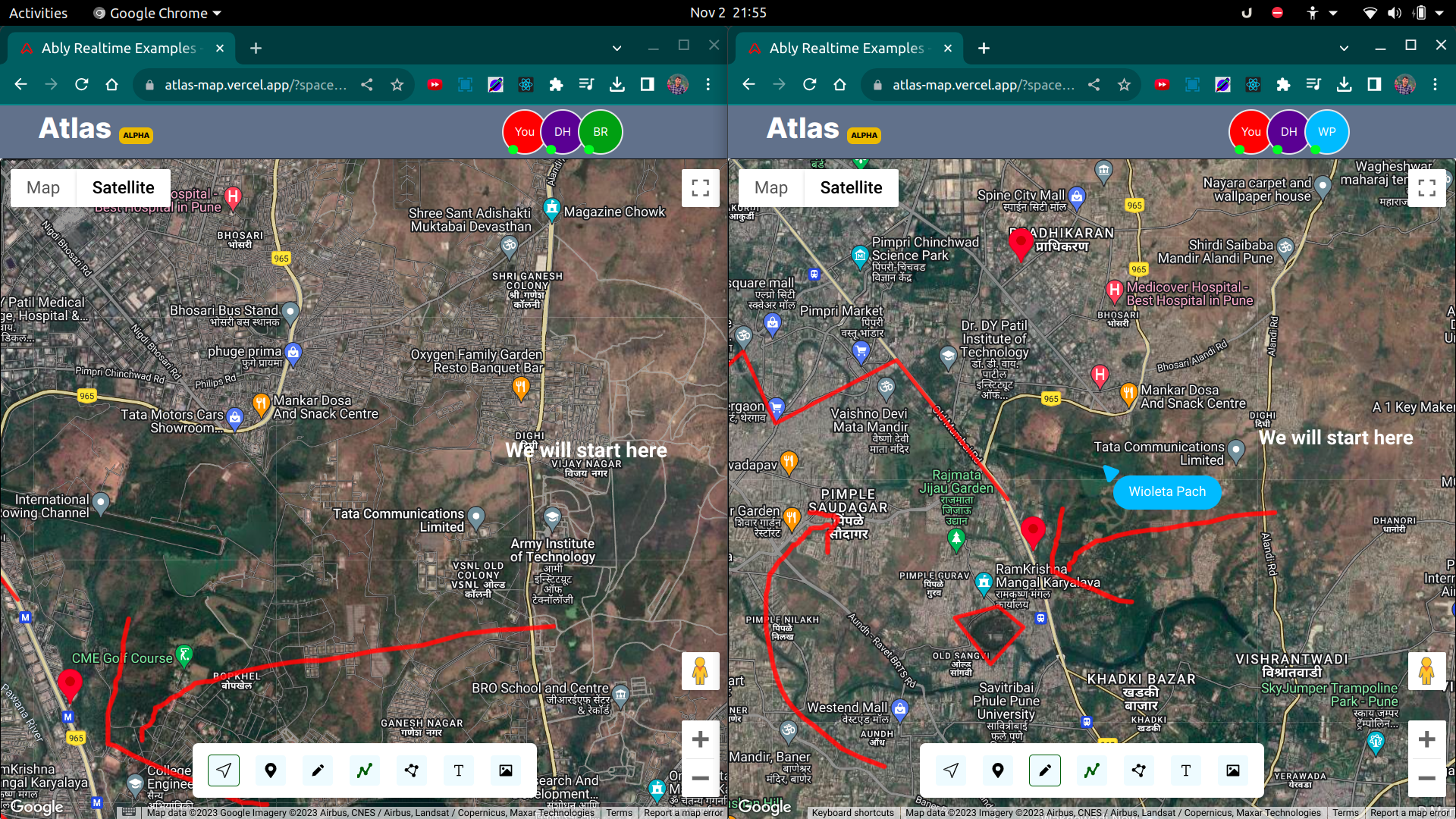Pick the text tool in left map toolbar

click(458, 770)
